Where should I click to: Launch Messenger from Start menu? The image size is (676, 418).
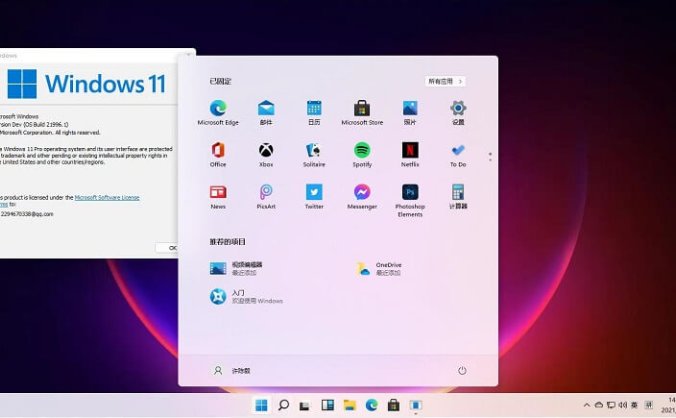[362, 197]
